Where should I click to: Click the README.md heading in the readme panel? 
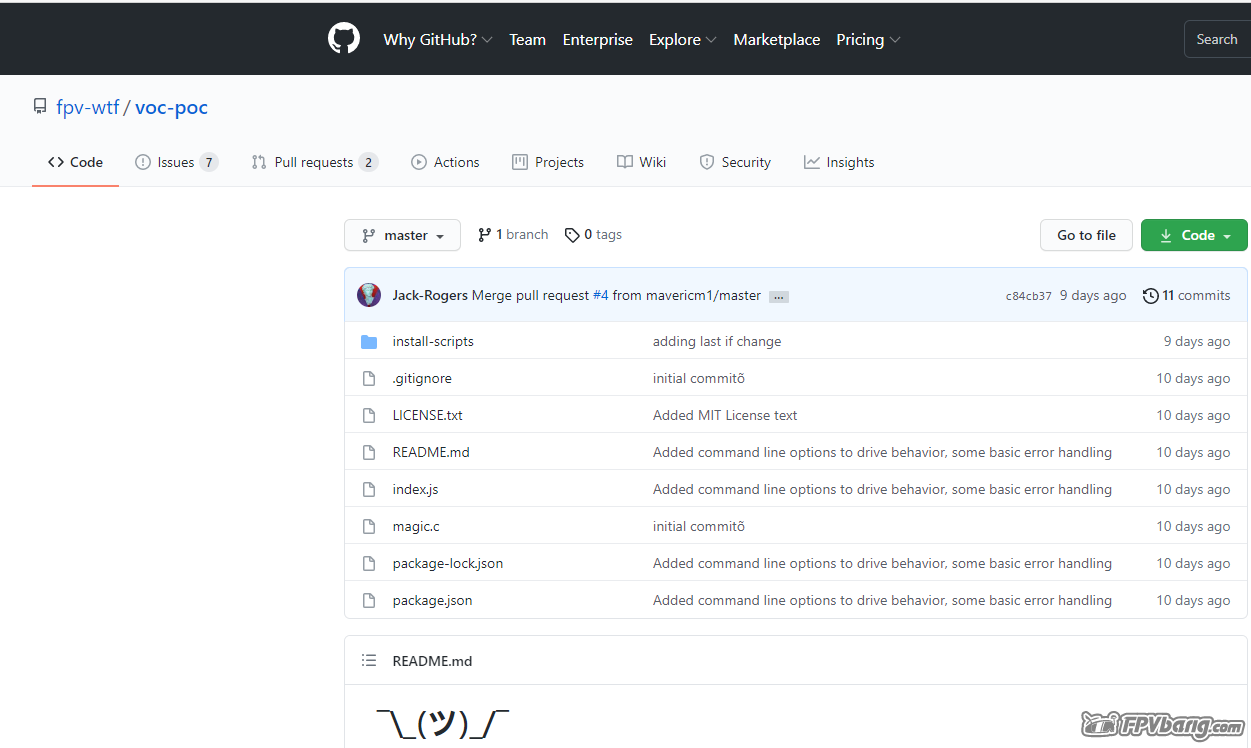432,661
